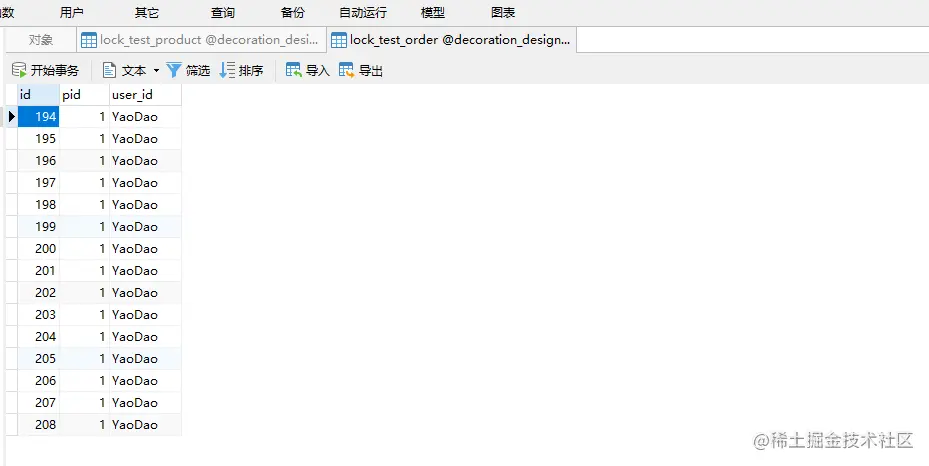The image size is (929, 466).
Task: Click the 开始事务 button label
Action: 55,71
